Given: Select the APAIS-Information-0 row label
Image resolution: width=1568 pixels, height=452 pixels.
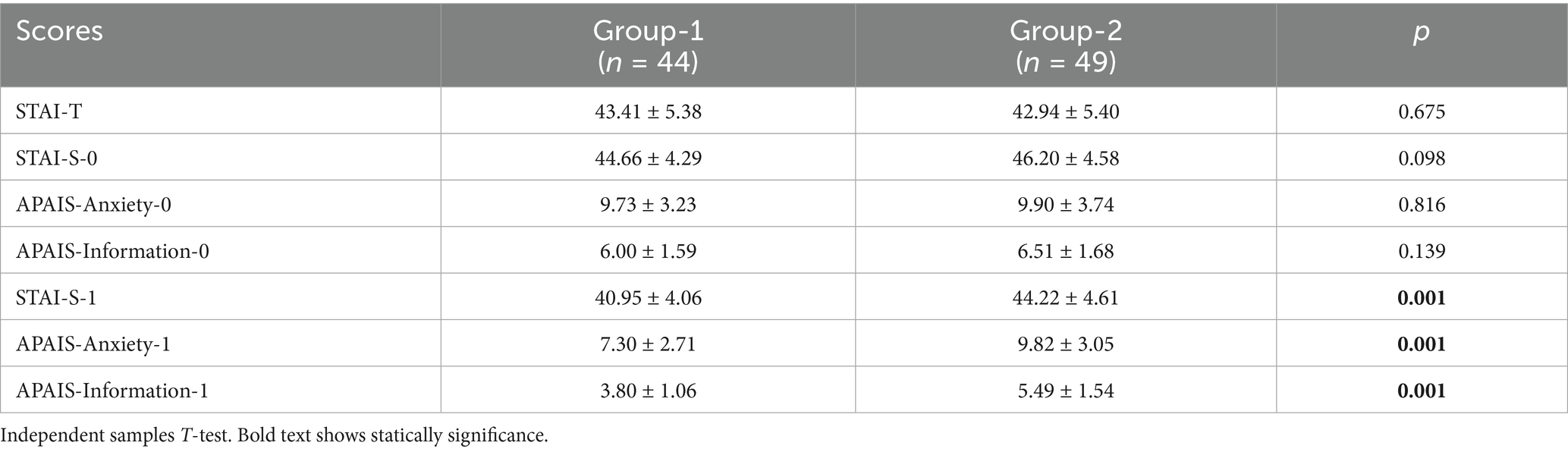Looking at the screenshot, I should 112,251.
